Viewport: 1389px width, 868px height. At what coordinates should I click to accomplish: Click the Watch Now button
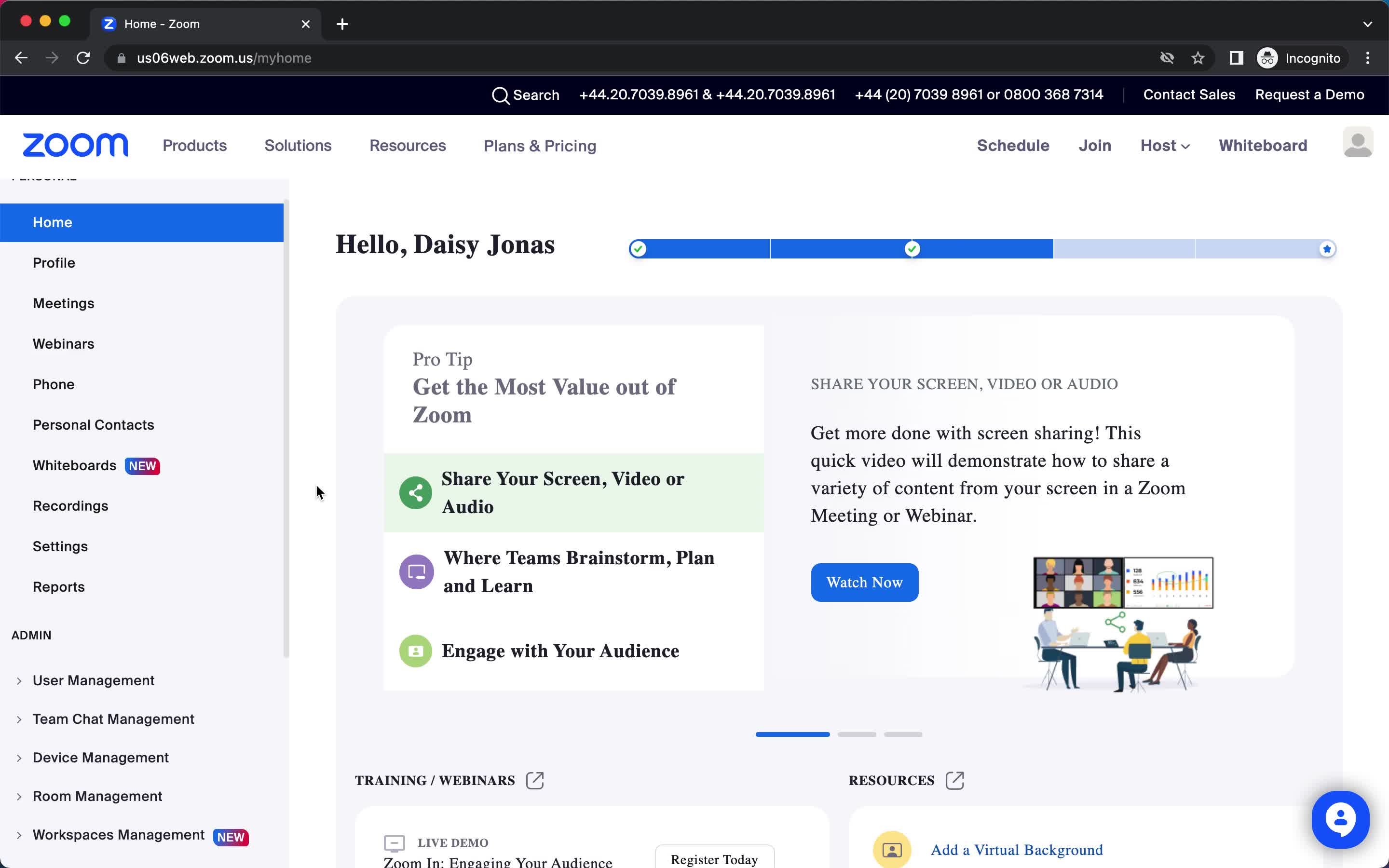click(x=864, y=582)
